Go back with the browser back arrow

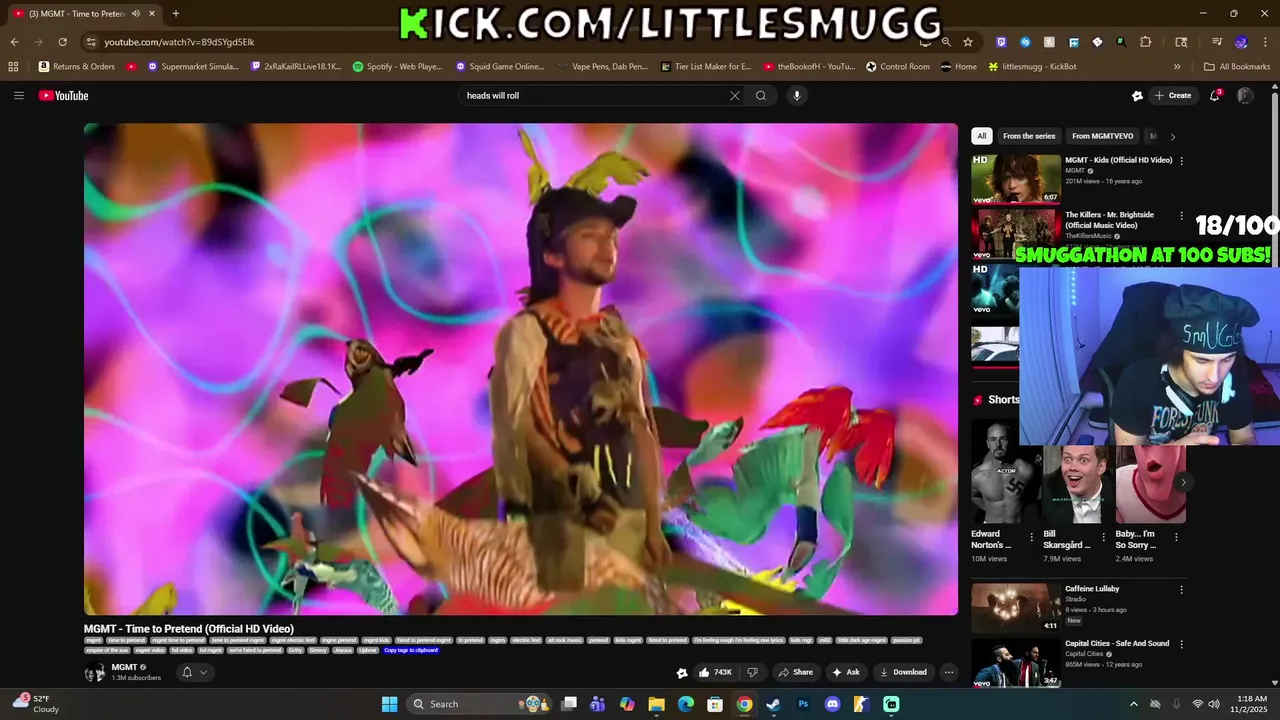(14, 42)
